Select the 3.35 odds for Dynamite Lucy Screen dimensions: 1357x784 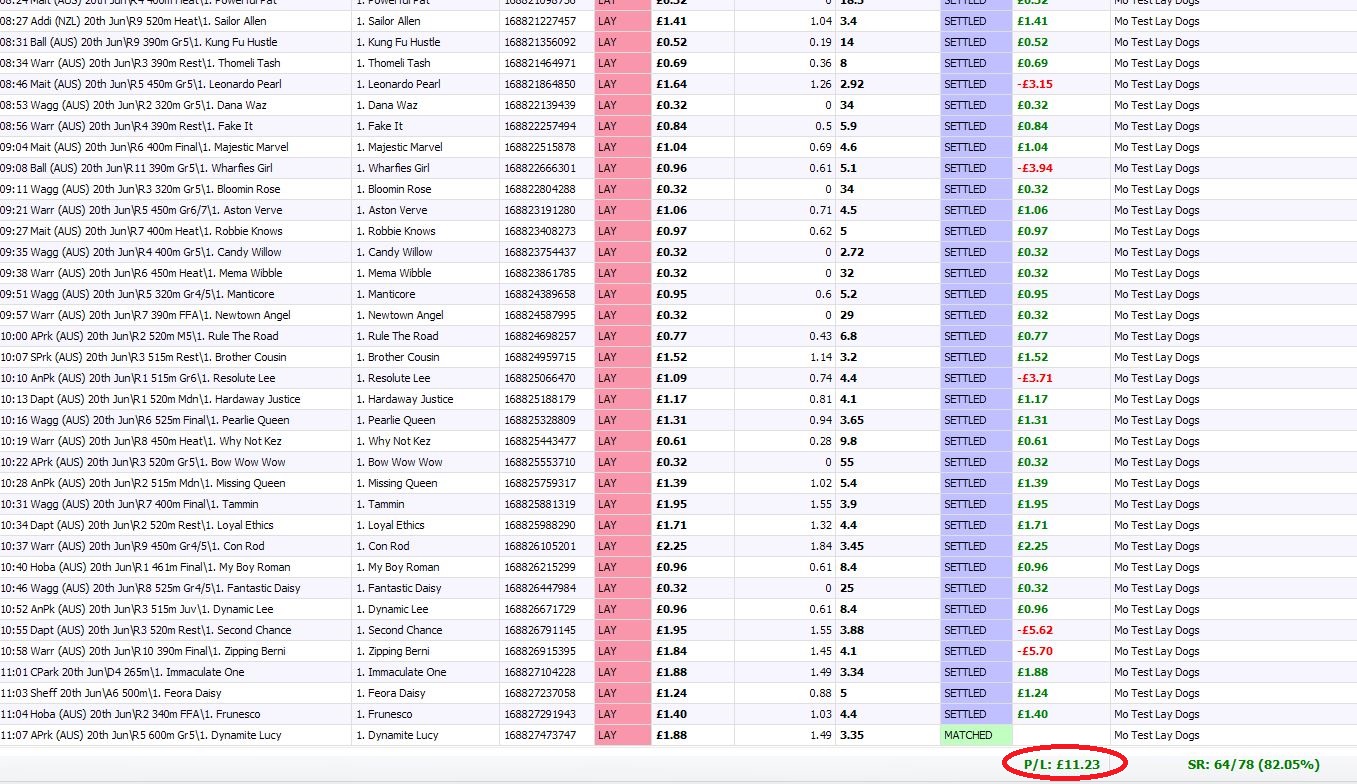(852, 735)
